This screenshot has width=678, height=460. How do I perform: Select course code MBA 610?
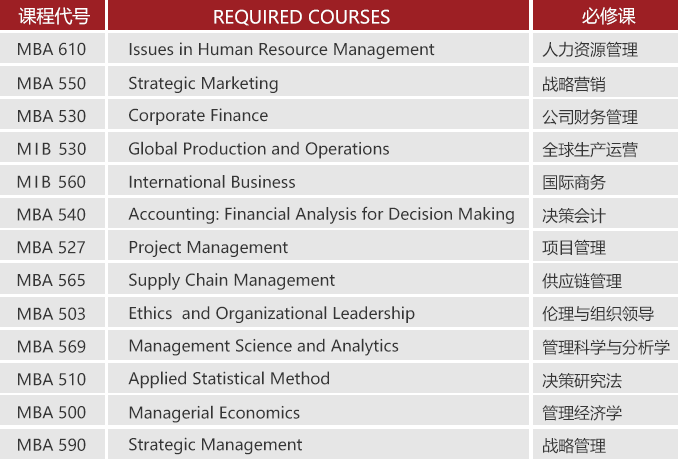click(x=51, y=49)
